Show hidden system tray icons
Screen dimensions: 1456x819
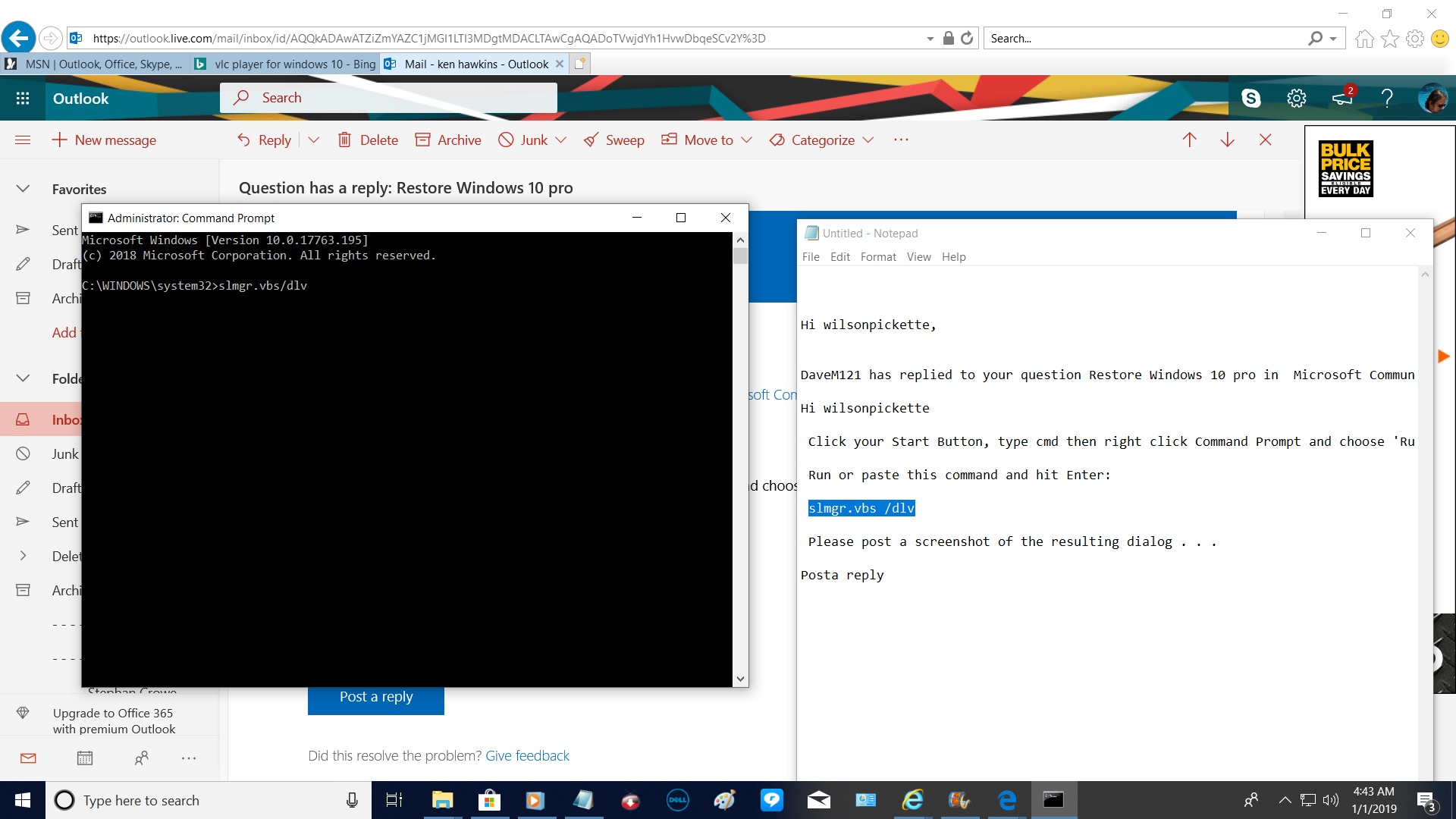pos(1285,800)
